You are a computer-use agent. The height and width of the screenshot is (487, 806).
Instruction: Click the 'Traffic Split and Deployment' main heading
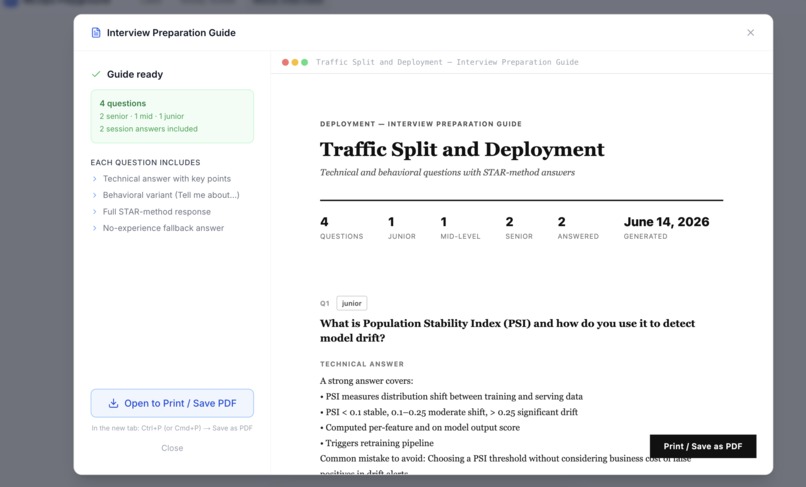pos(462,150)
